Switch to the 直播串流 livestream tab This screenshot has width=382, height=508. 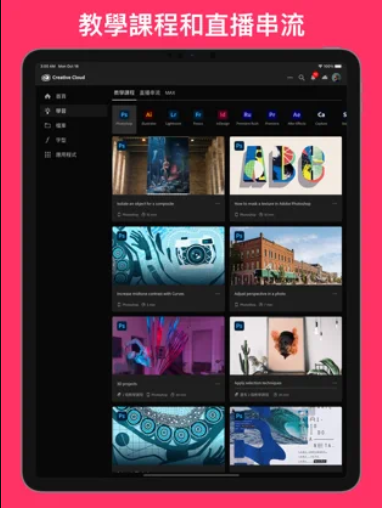click(150, 93)
